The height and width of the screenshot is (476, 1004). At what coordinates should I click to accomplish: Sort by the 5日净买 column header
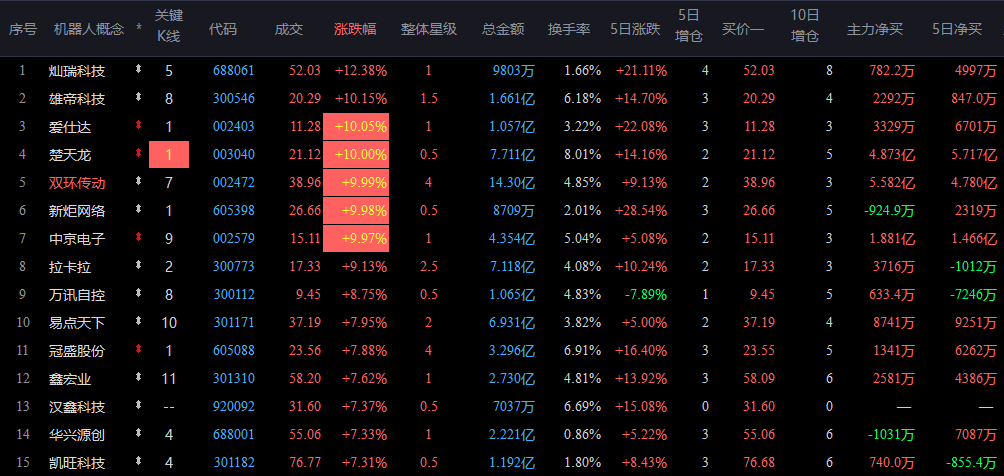tap(957, 29)
